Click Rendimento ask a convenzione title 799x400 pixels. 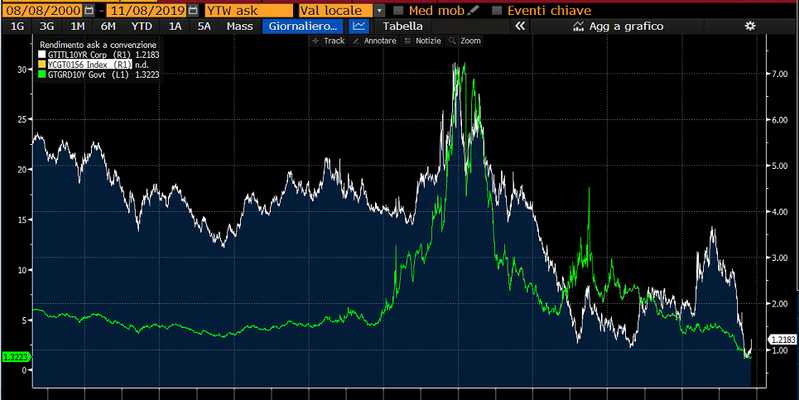(98, 45)
